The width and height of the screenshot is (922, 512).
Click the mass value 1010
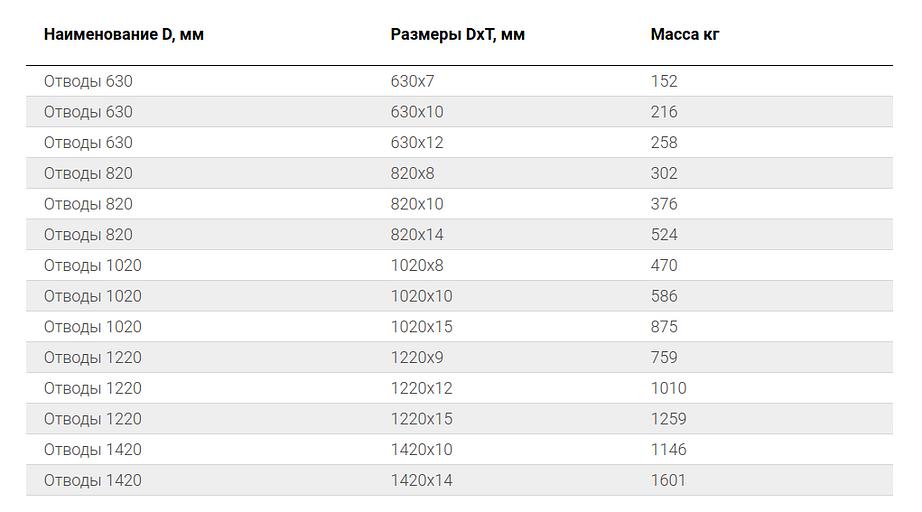(668, 388)
